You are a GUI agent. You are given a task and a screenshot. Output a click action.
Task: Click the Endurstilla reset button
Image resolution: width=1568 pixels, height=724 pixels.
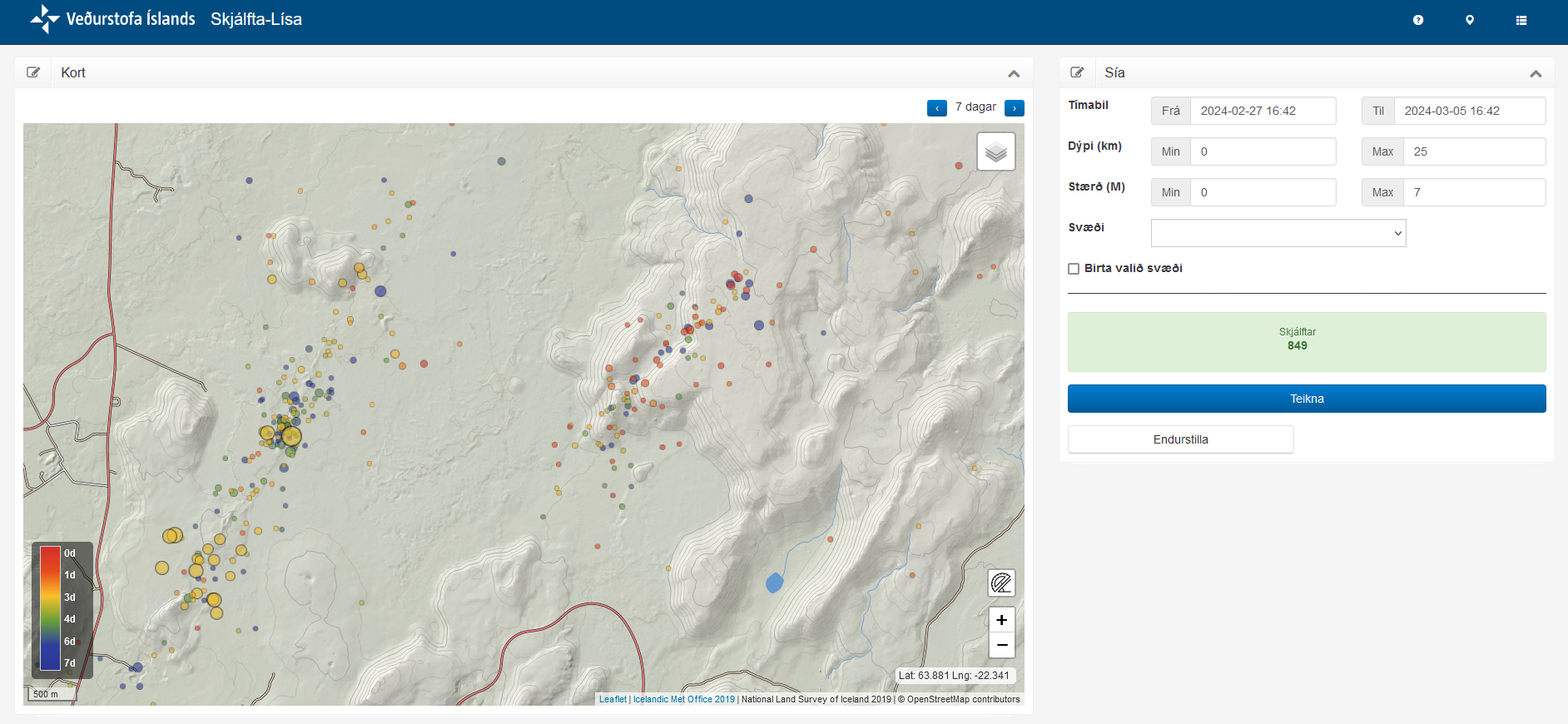point(1180,439)
